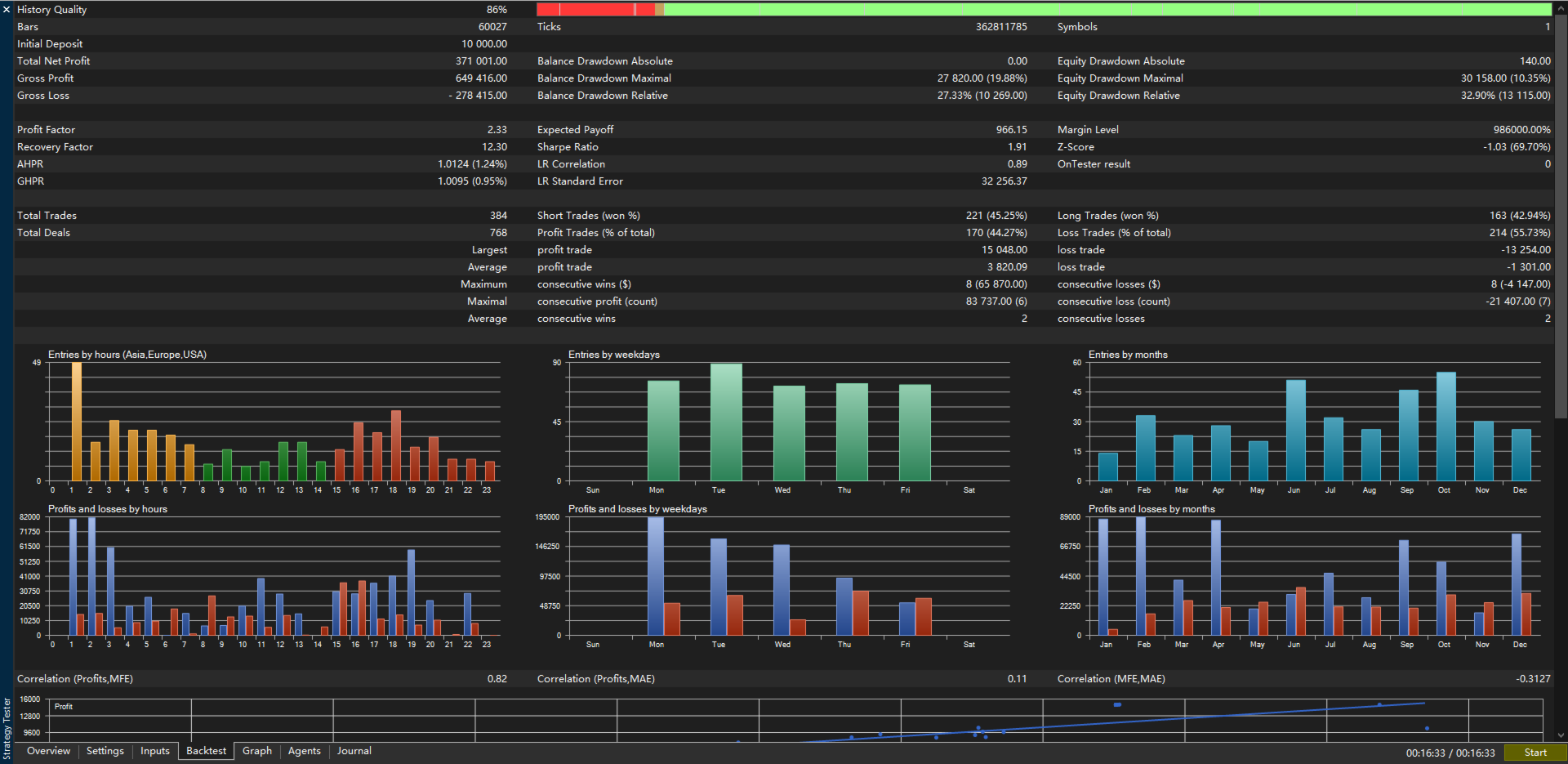Click the Start button
Screen dimensions: 1568x764
pos(1535,753)
